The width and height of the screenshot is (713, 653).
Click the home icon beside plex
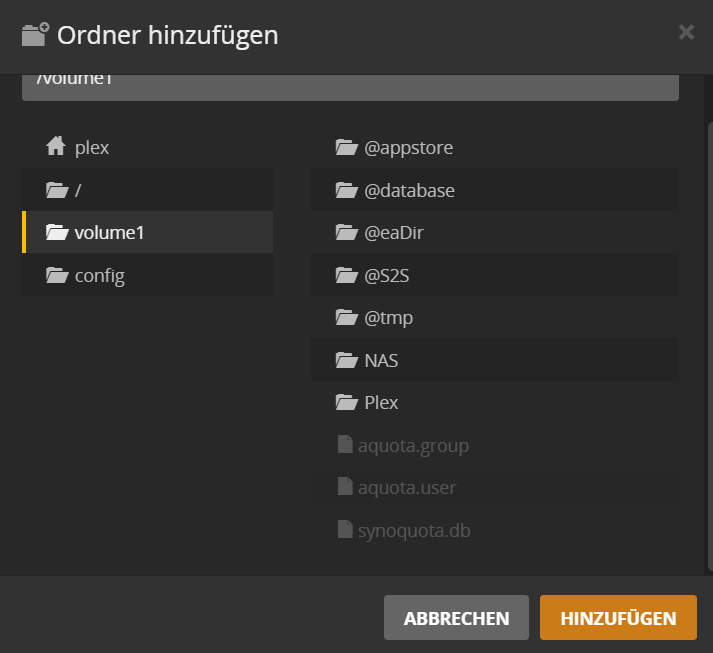coord(56,147)
